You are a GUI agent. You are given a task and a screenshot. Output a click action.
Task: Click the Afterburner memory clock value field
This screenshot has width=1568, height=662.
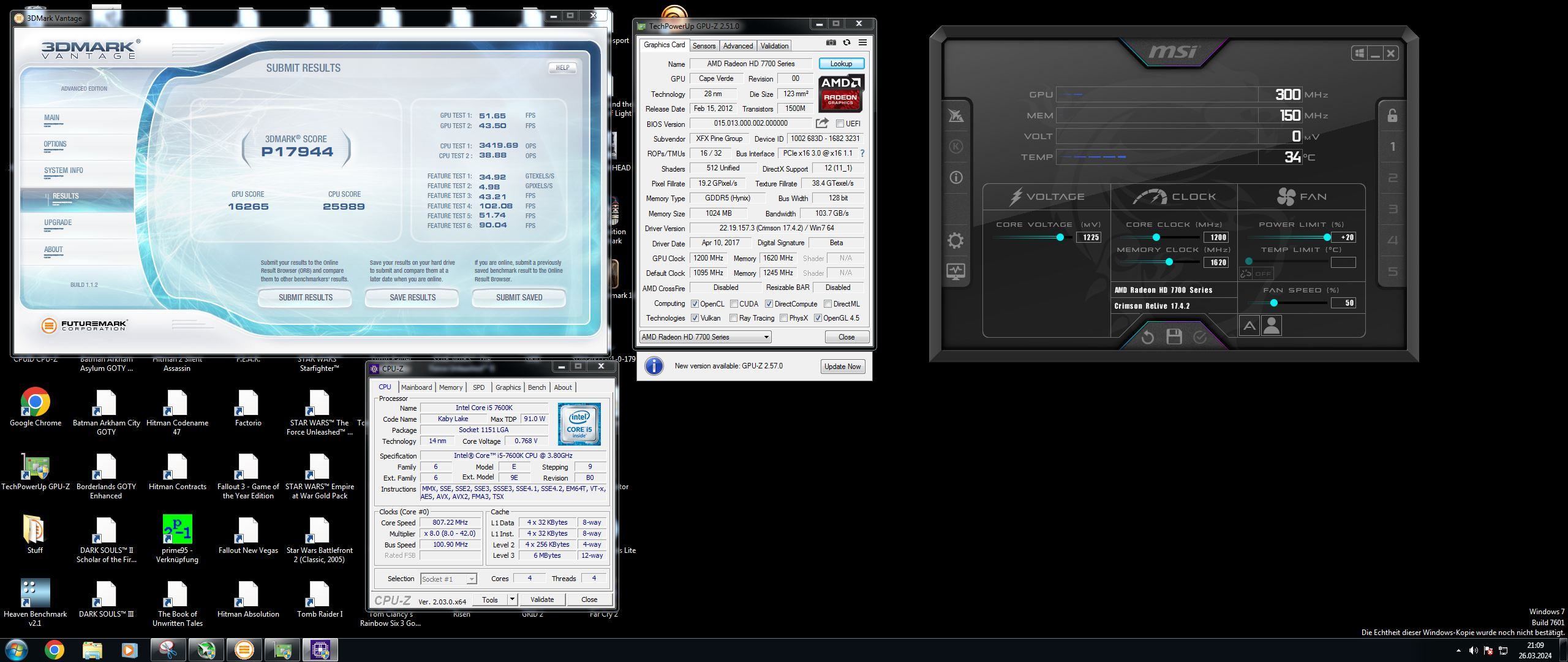click(x=1216, y=262)
